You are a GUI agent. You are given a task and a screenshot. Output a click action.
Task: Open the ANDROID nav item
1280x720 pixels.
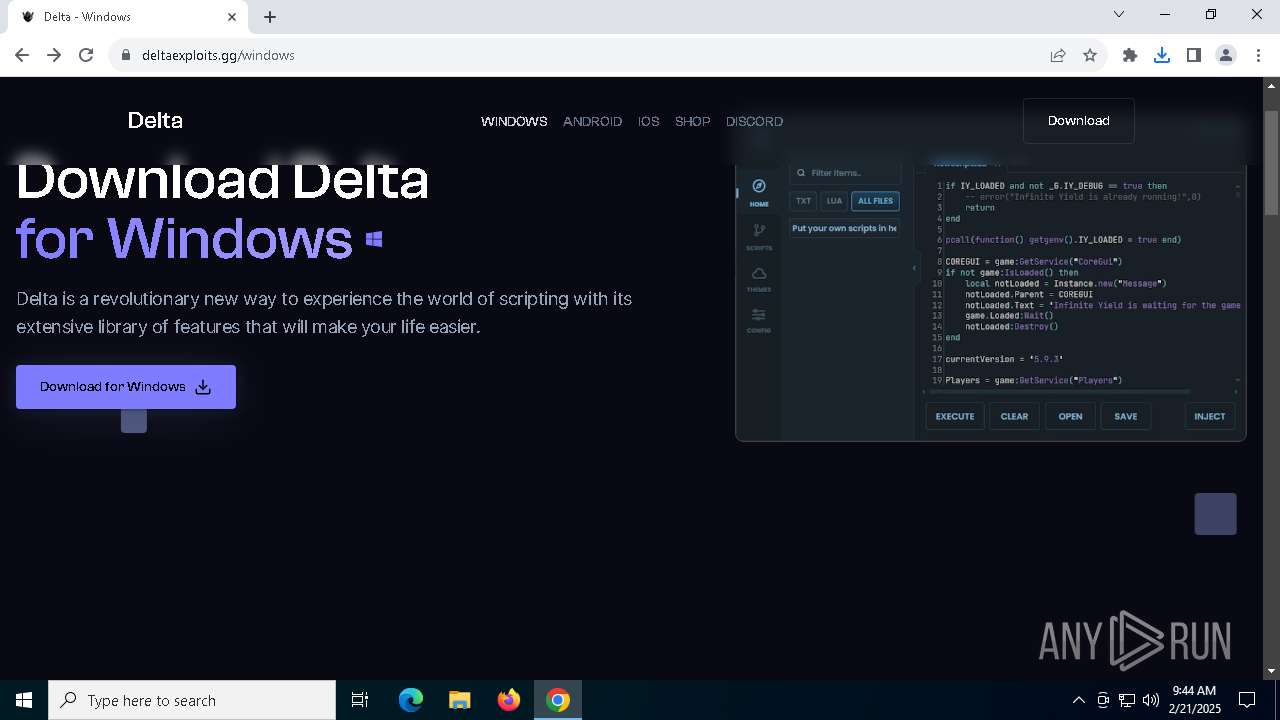click(592, 121)
